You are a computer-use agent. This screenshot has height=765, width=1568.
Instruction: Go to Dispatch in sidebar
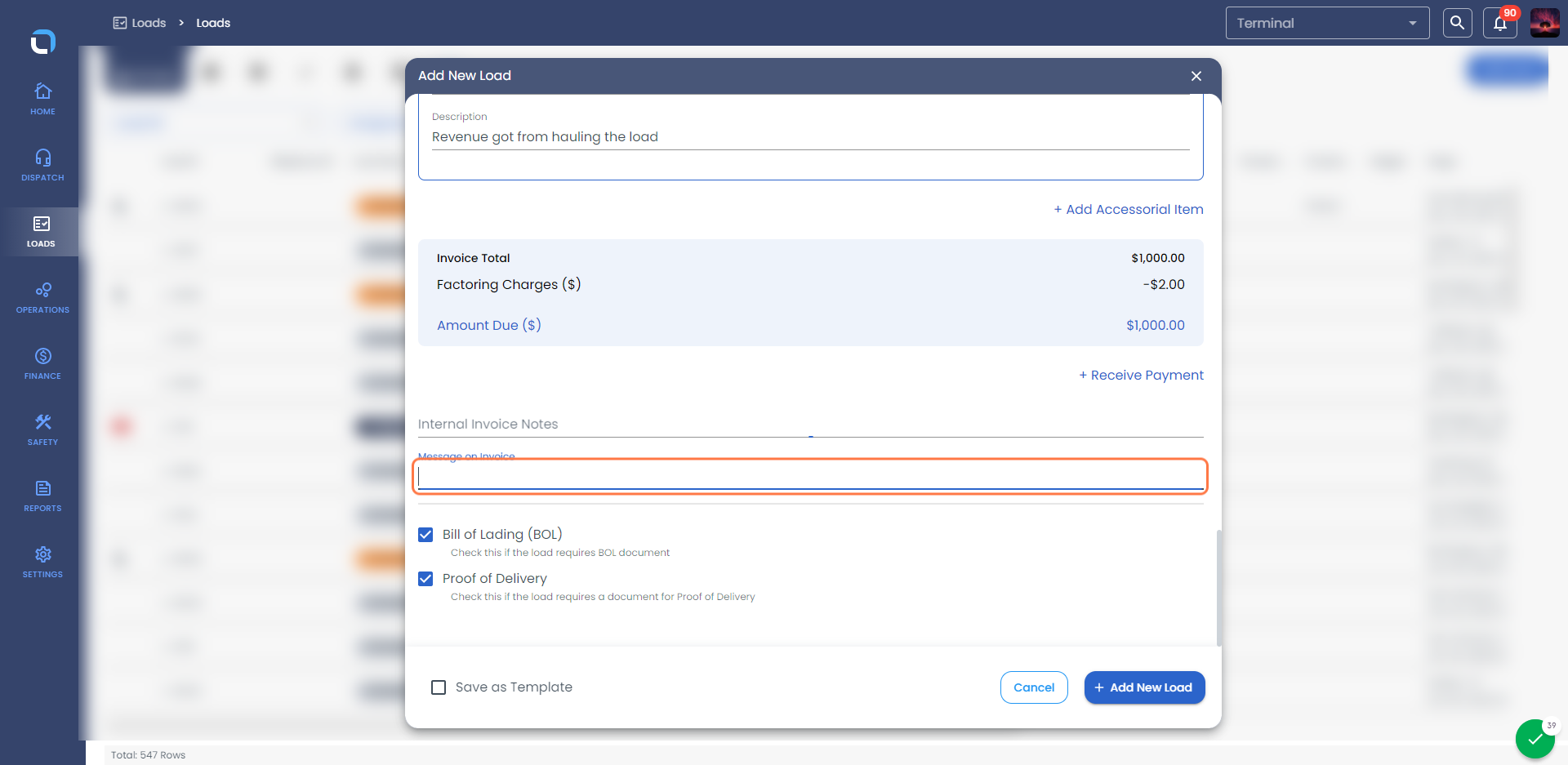click(x=42, y=165)
